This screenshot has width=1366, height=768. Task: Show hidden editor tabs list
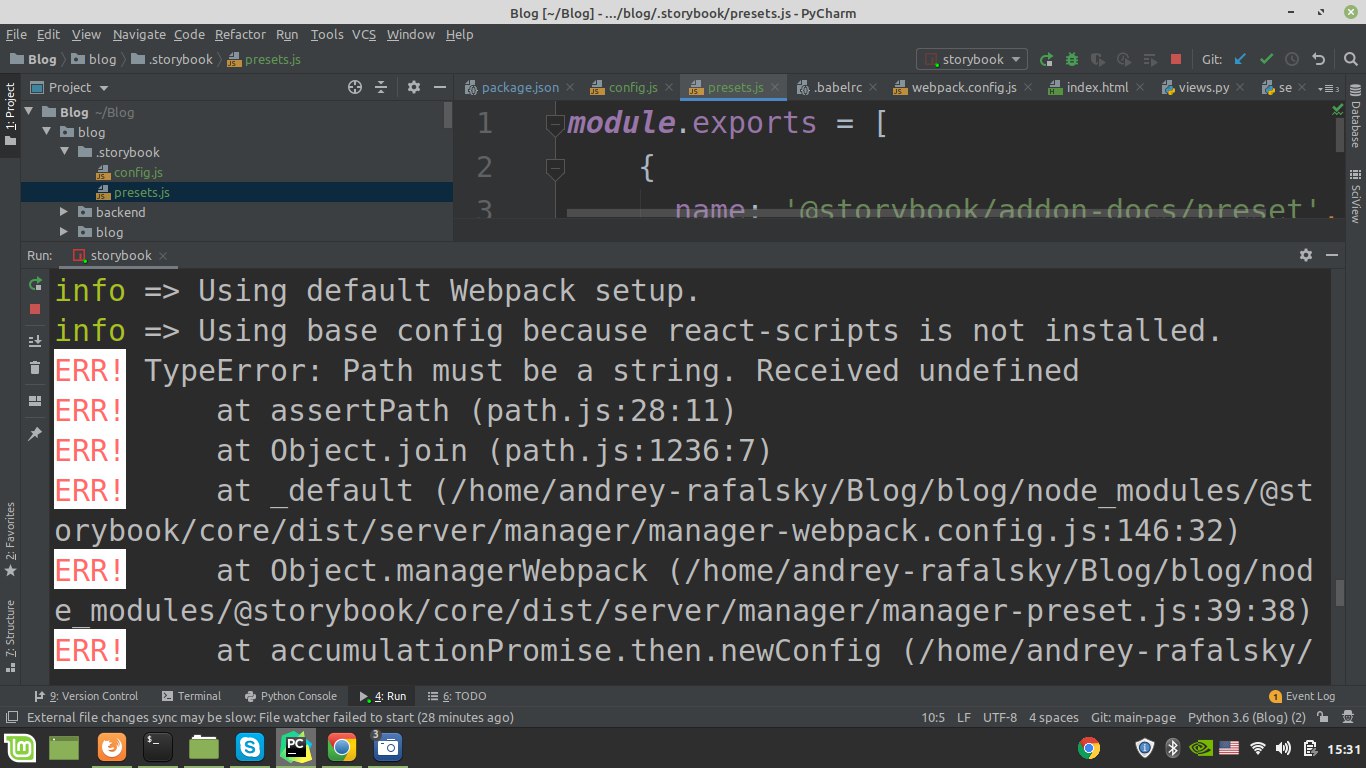(1329, 88)
